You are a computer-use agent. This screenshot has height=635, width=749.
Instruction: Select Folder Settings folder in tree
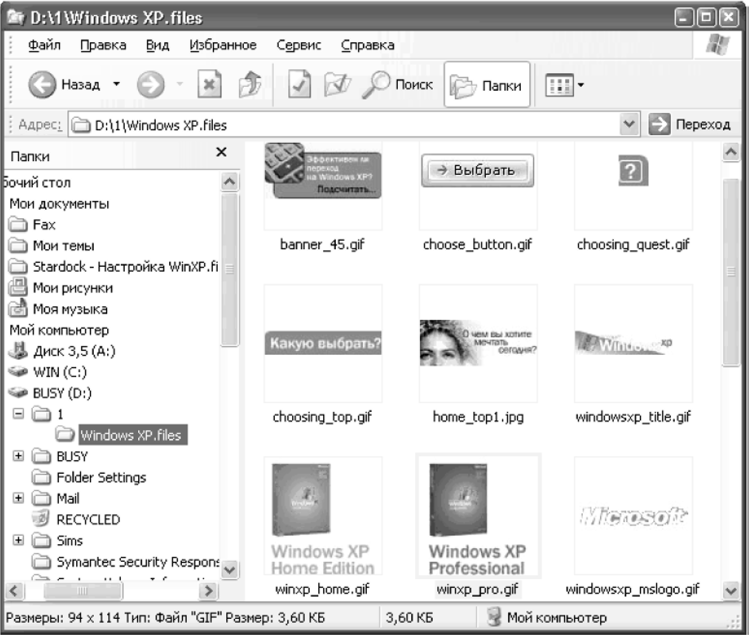[x=89, y=477]
